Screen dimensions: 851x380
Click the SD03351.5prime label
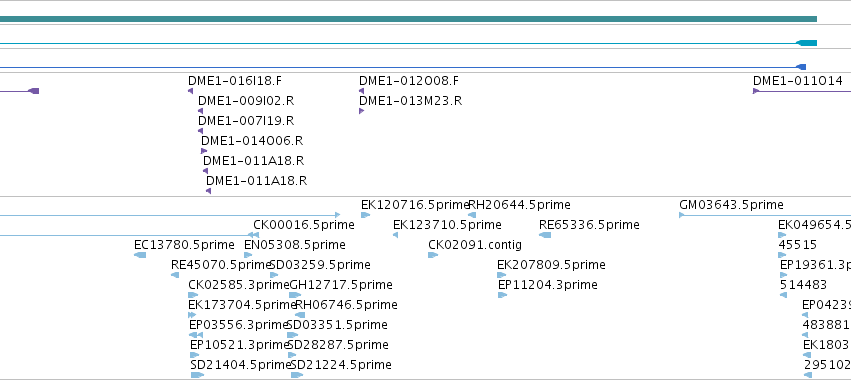coord(337,325)
